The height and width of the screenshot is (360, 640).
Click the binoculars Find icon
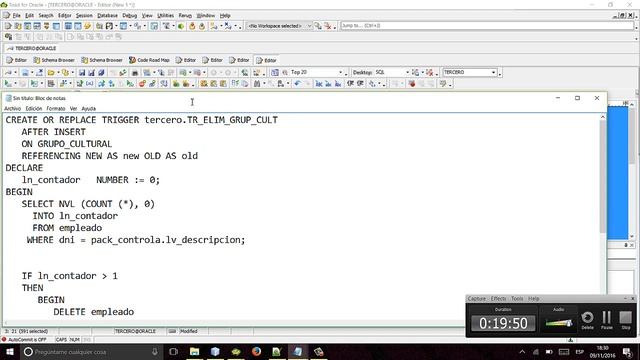(257, 84)
